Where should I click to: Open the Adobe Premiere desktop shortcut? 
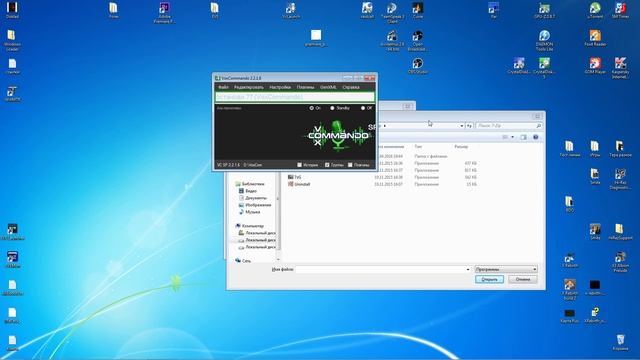[164, 12]
